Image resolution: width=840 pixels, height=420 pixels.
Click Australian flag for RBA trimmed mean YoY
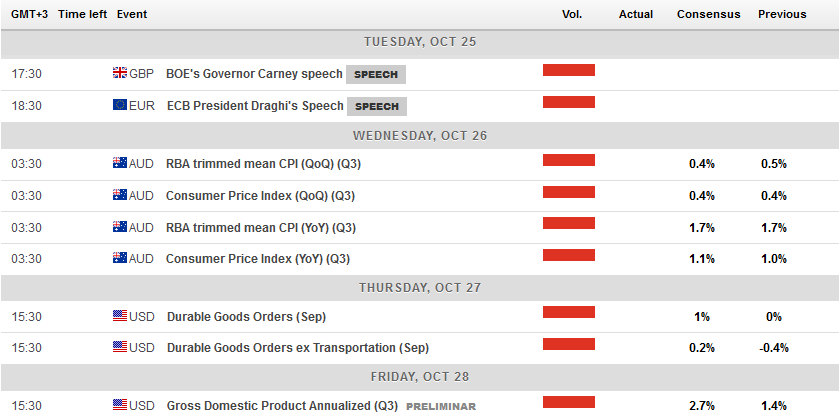119,227
